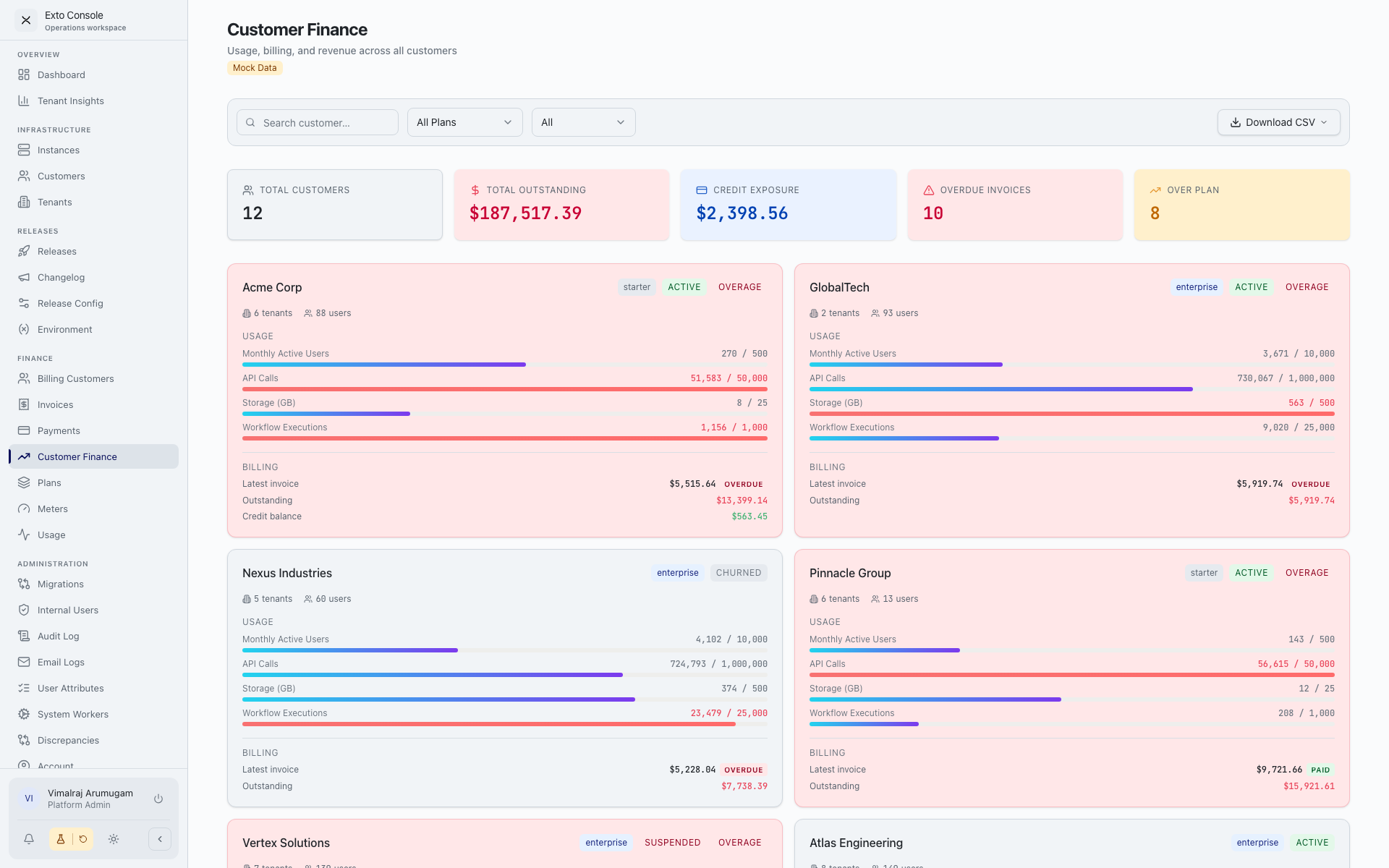Click the starter badge on Acme Corp
The height and width of the screenshot is (868, 1389).
637,287
